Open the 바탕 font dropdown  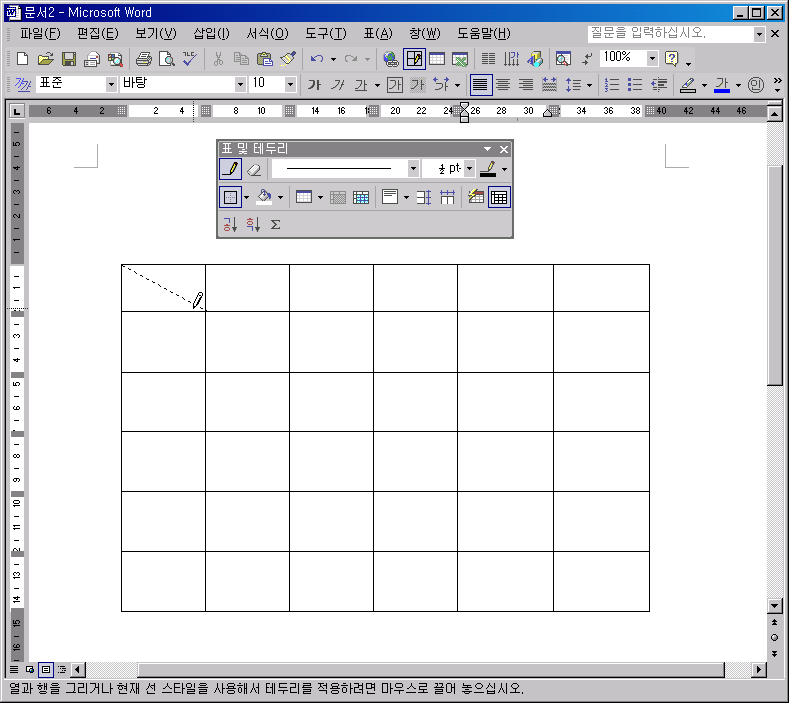240,84
